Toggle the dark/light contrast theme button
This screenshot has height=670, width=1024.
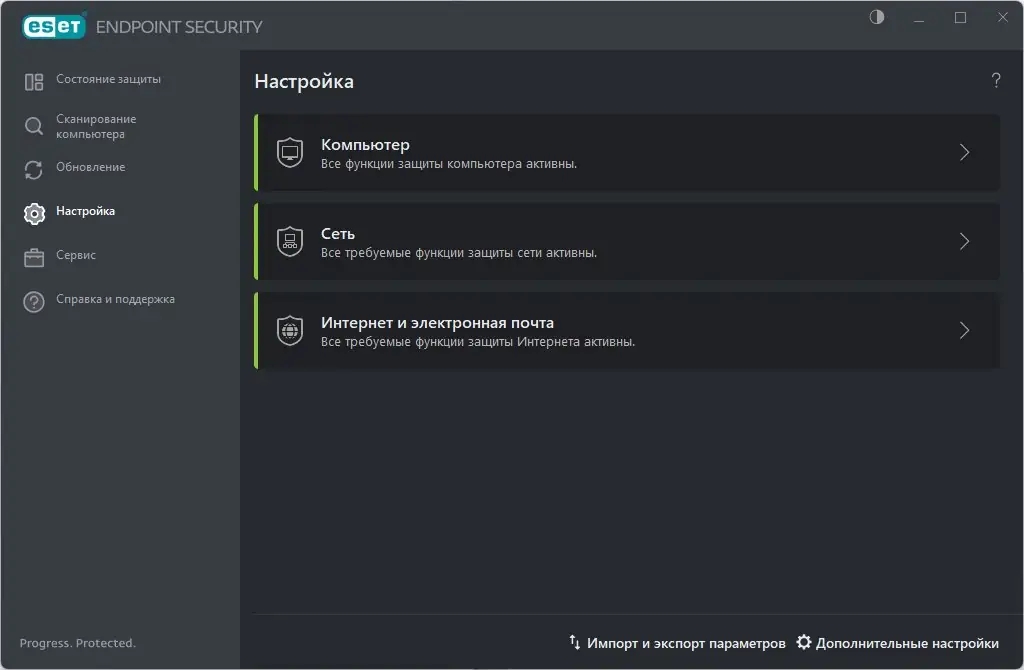[877, 17]
